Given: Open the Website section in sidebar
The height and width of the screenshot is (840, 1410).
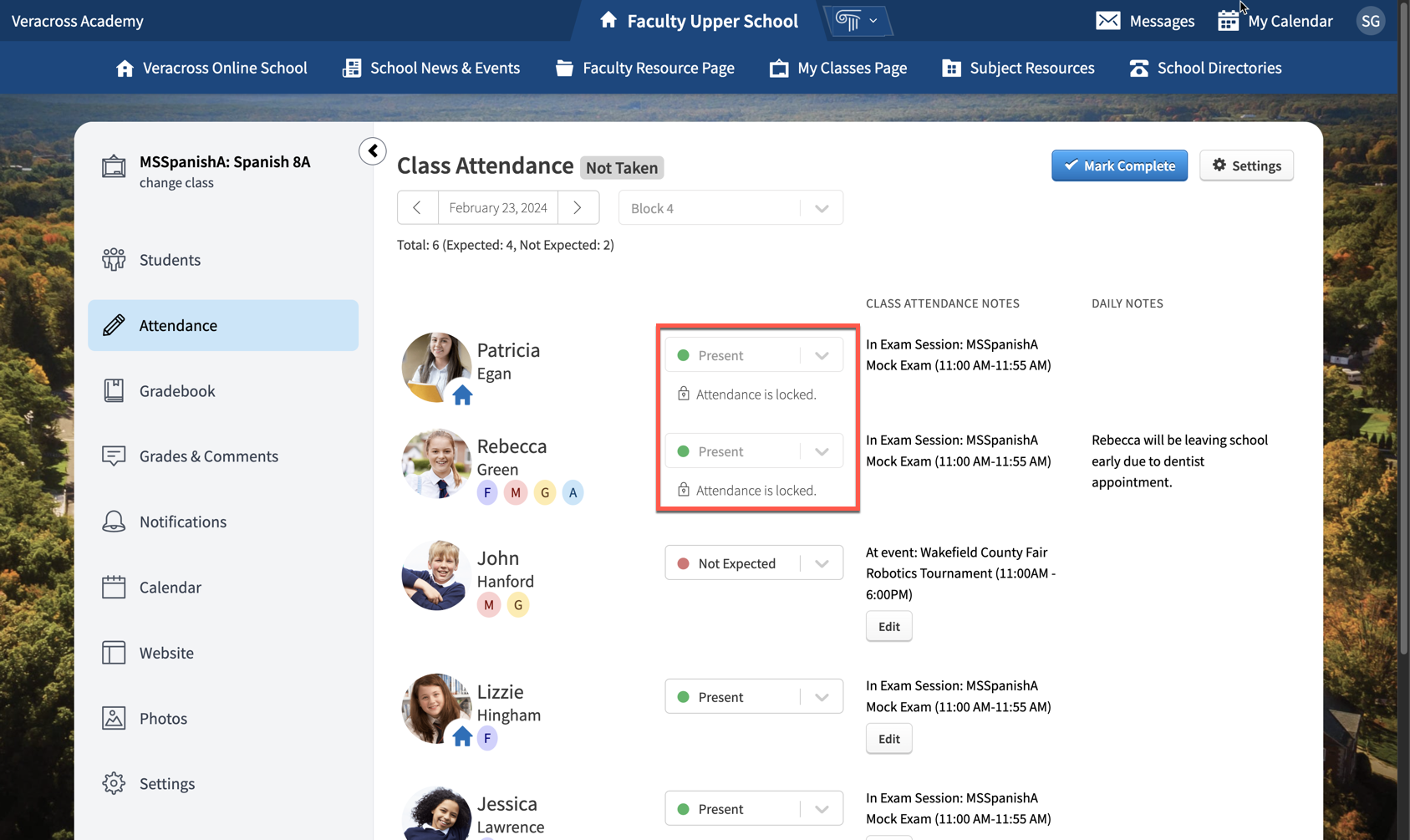Looking at the screenshot, I should coord(166,652).
